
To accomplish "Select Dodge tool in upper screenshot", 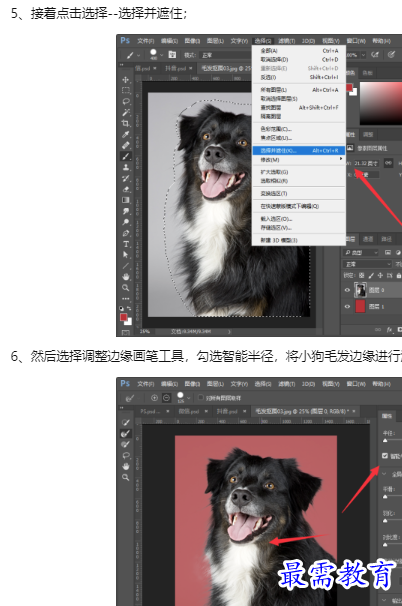I will [x=126, y=222].
